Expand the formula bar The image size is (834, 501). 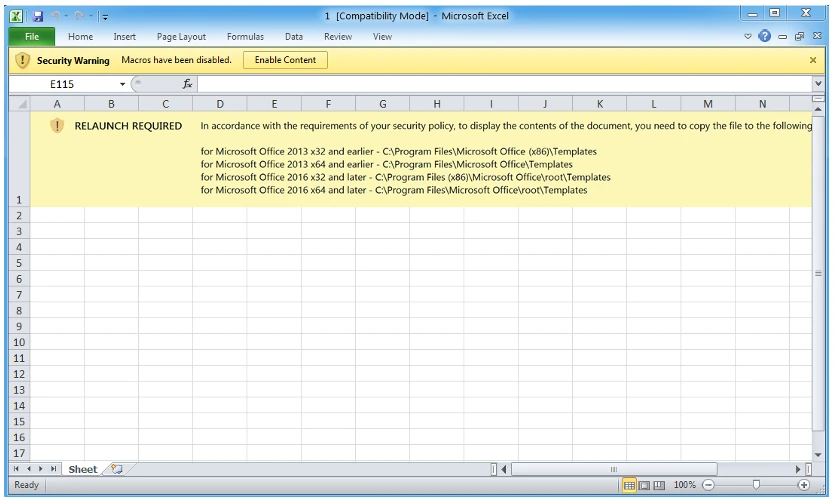point(819,85)
